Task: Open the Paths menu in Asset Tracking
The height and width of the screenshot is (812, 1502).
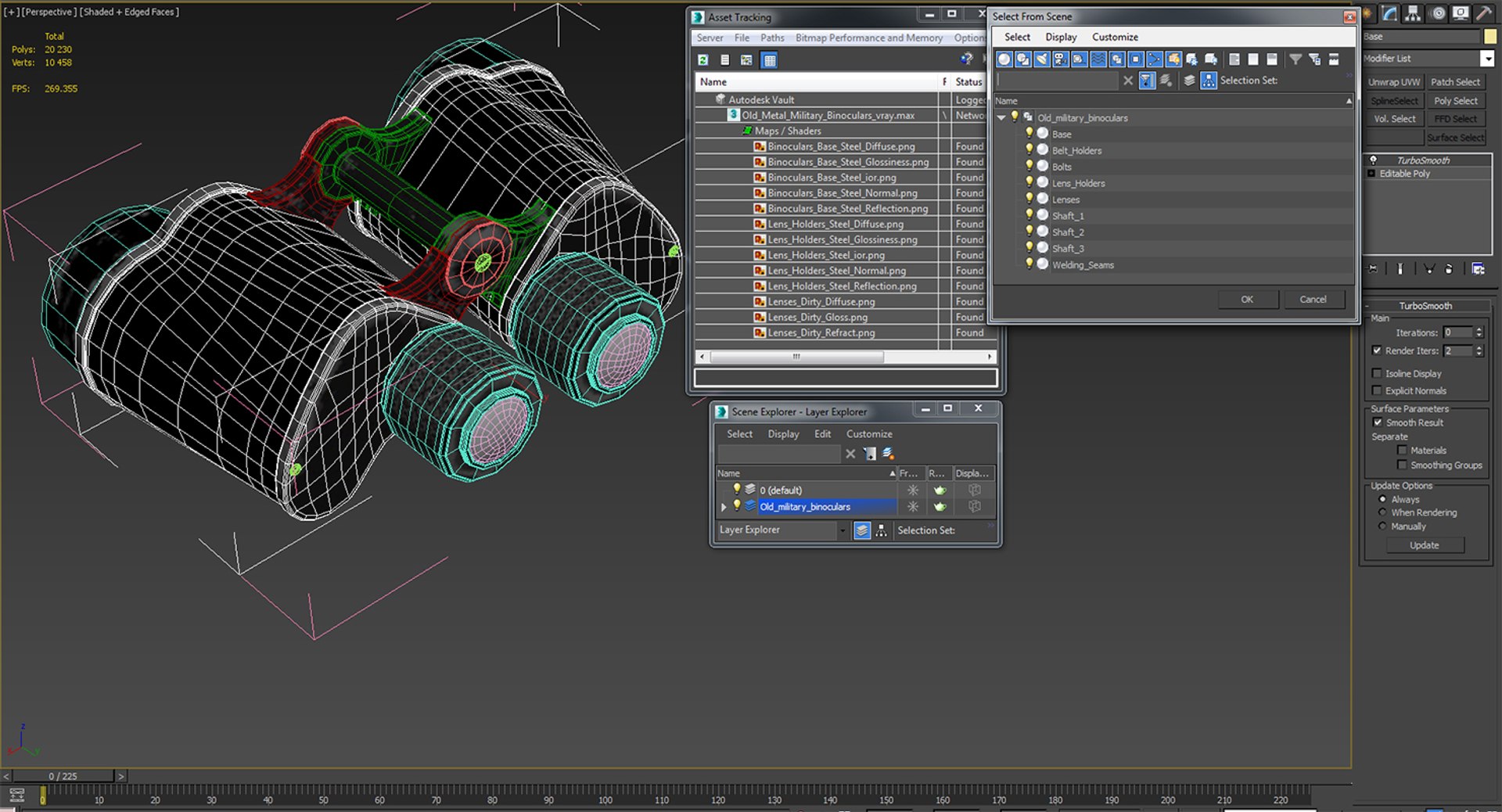Action: click(x=772, y=38)
